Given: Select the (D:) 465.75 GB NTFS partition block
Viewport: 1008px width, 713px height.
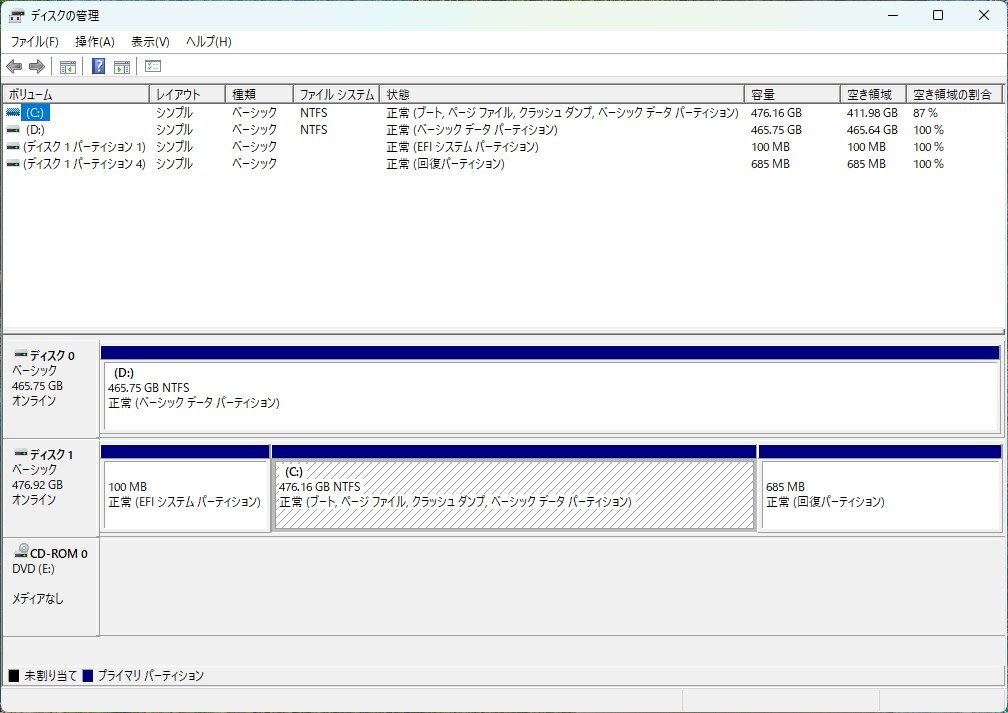Looking at the screenshot, I should (550, 396).
